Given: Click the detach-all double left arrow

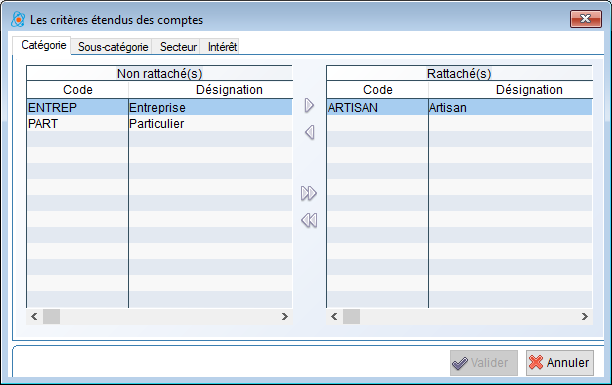Looking at the screenshot, I should pyautogui.click(x=309, y=220).
